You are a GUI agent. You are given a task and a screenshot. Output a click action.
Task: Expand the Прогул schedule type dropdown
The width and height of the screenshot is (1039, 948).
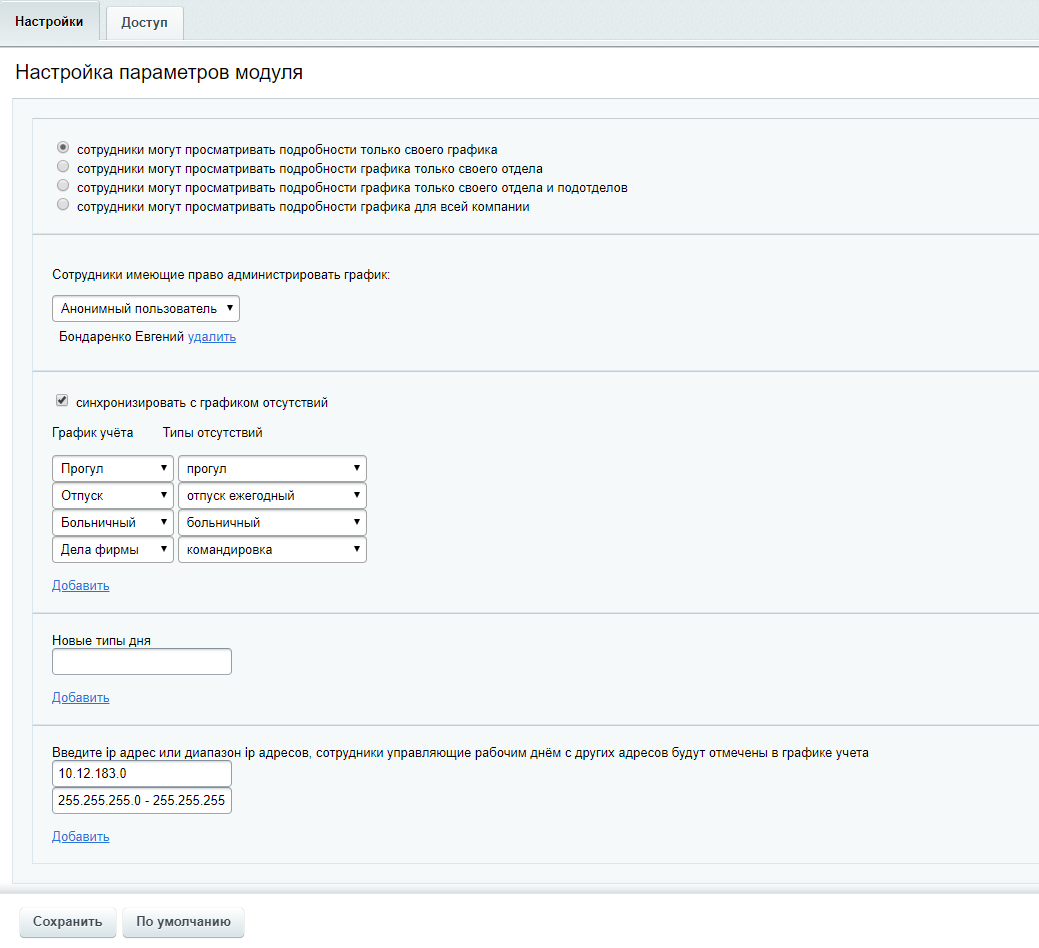(113, 468)
